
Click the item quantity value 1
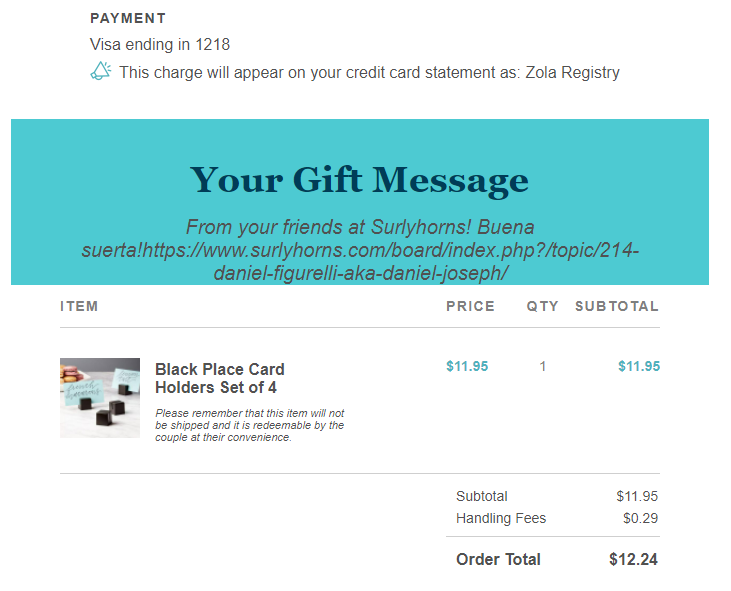coord(543,366)
